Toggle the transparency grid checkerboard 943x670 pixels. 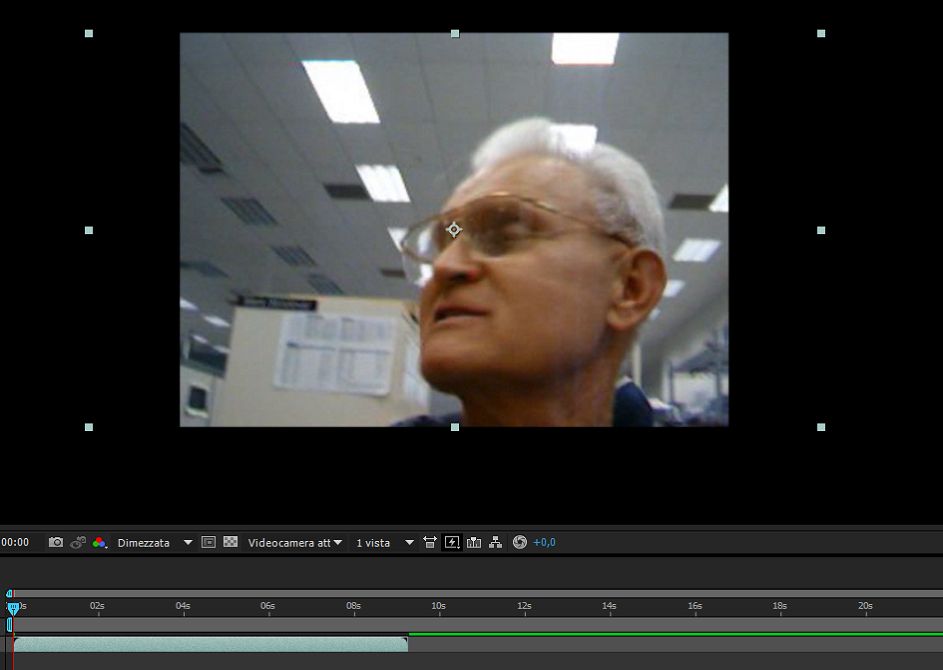tap(230, 542)
